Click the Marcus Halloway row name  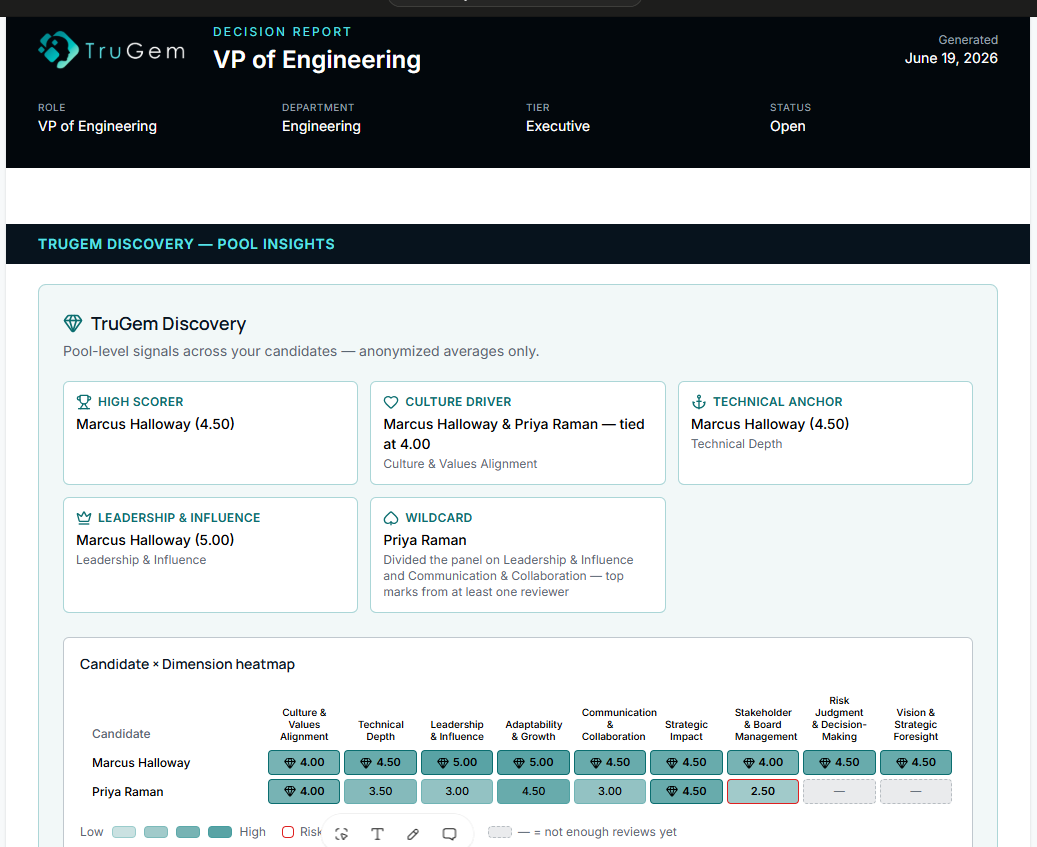click(141, 762)
